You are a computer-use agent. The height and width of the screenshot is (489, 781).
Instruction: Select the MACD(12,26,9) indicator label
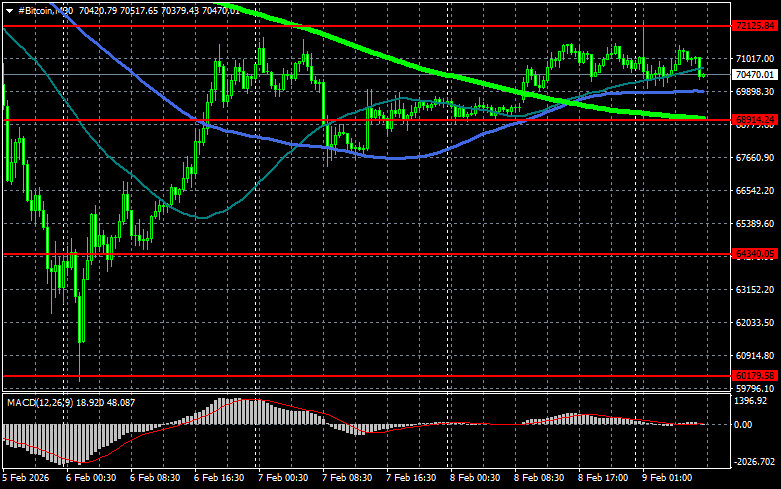point(40,402)
